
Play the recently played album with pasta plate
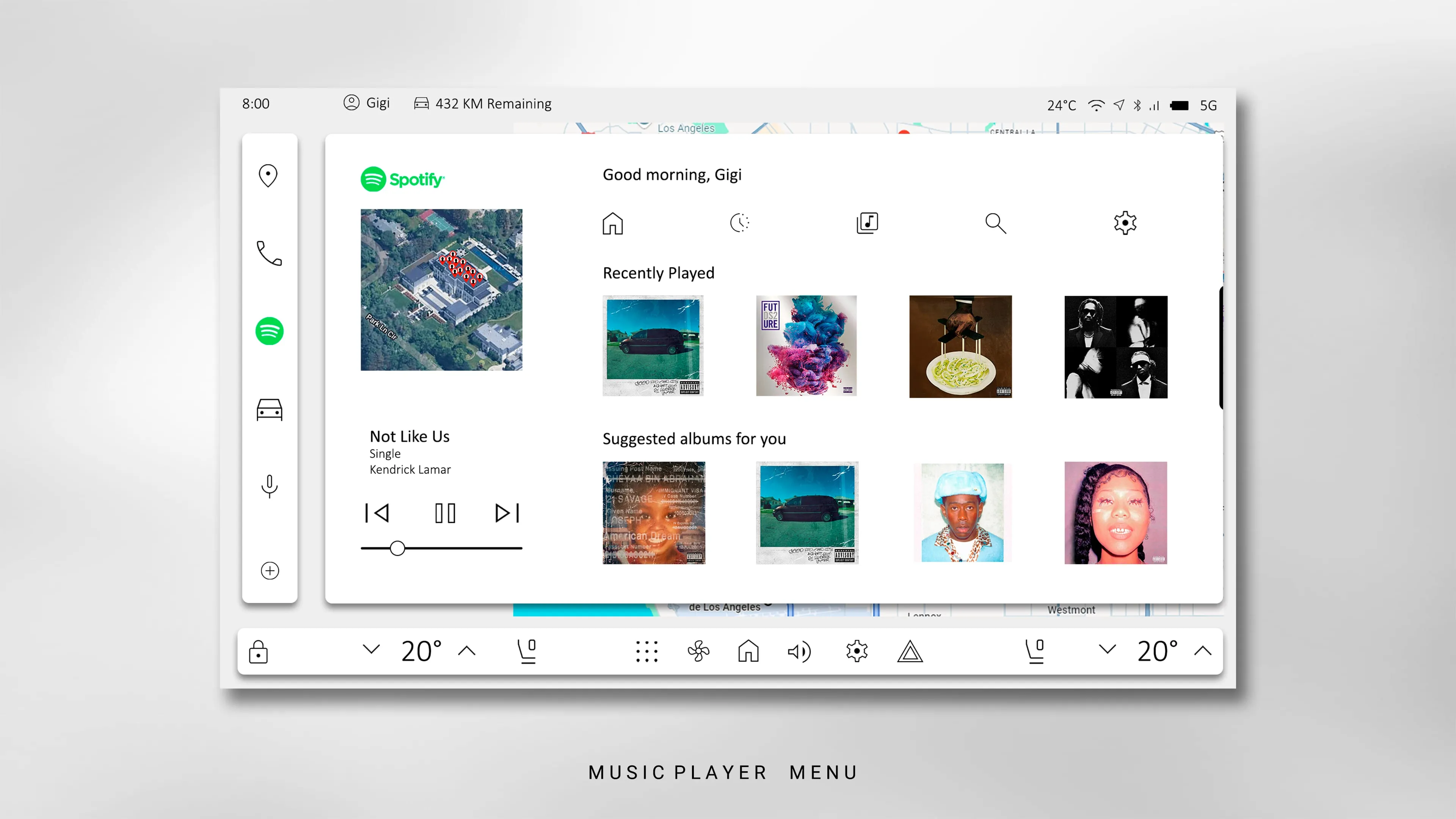coord(960,347)
